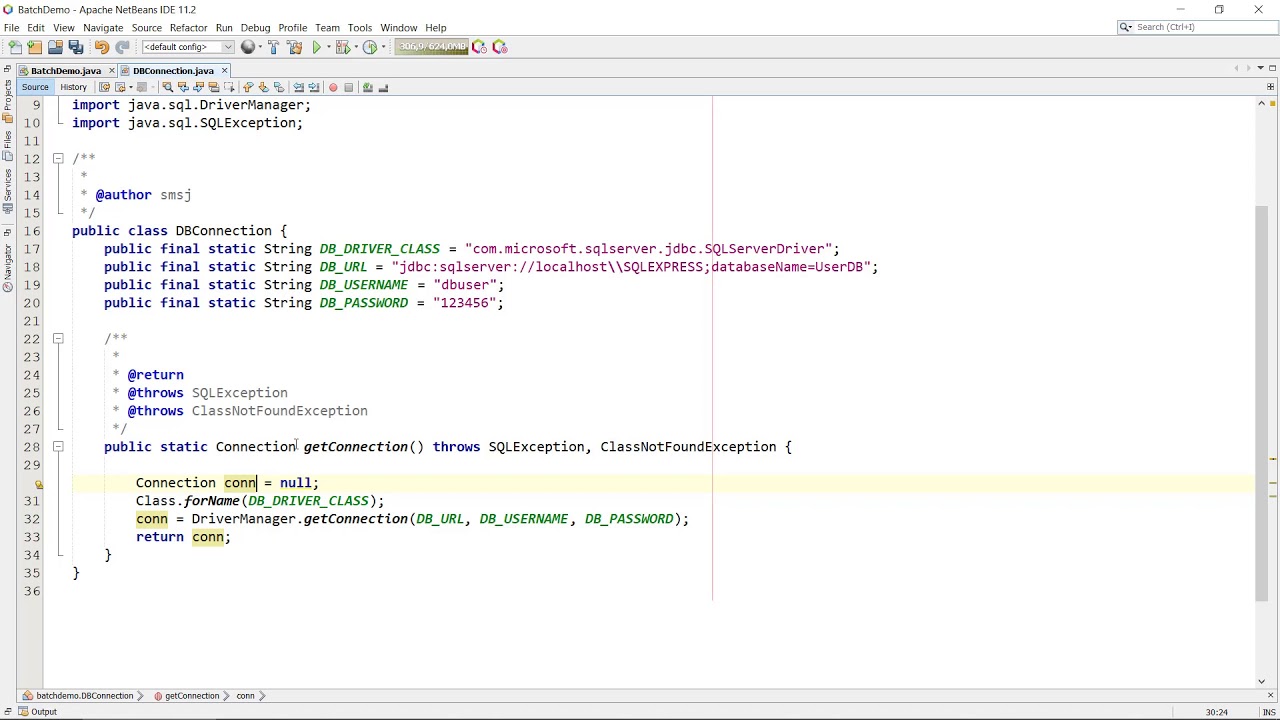Screen dimensions: 1280x720
Task: Collapse the getConnection method on line 28
Action: coord(58,446)
